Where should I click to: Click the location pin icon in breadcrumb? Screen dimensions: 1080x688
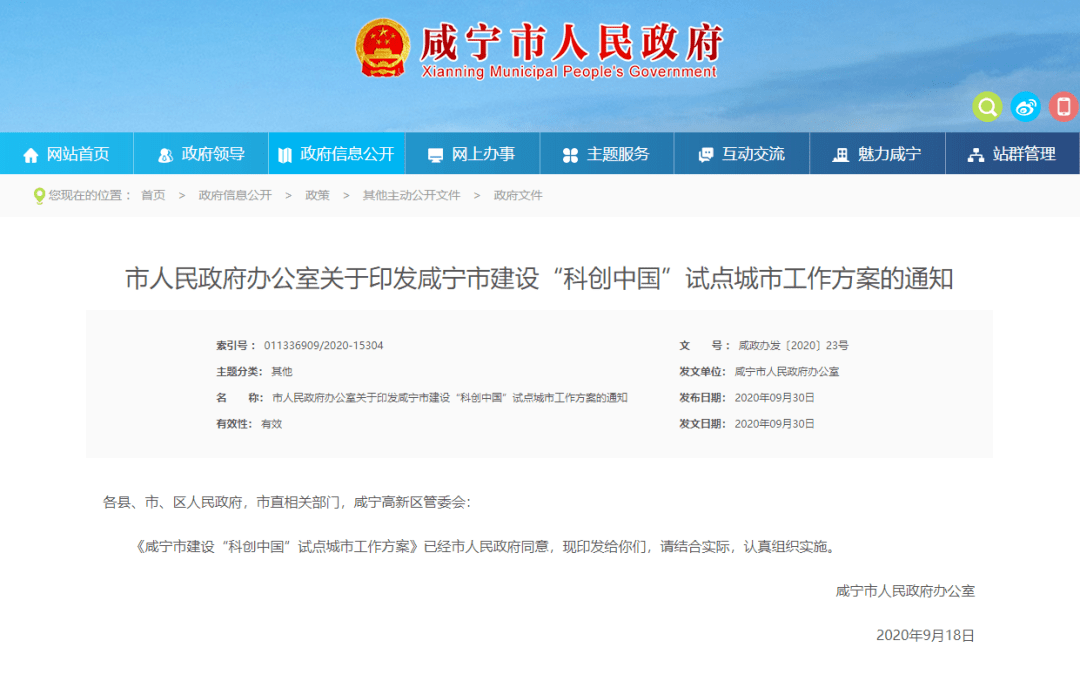pos(39,196)
